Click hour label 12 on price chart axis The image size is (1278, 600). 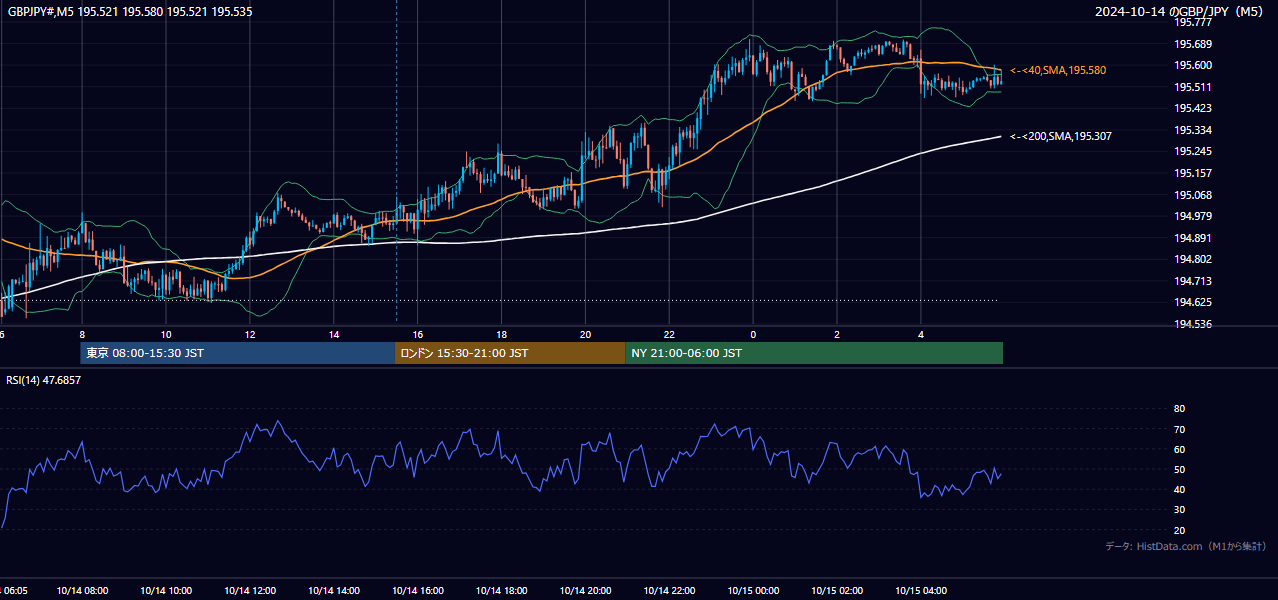250,334
